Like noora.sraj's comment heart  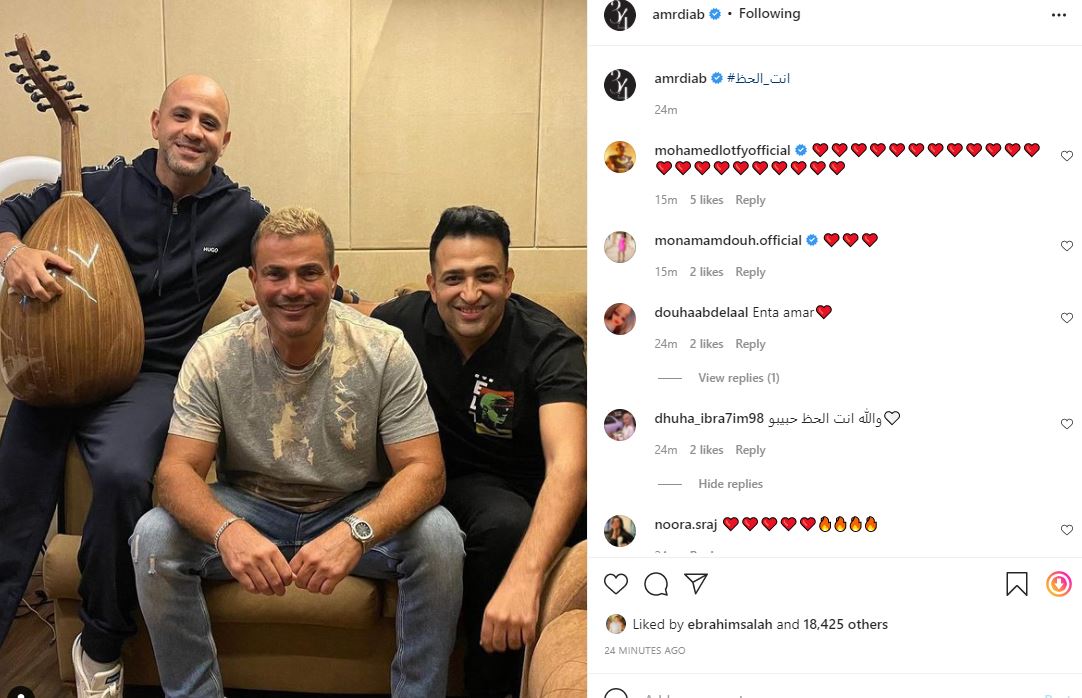(1067, 530)
